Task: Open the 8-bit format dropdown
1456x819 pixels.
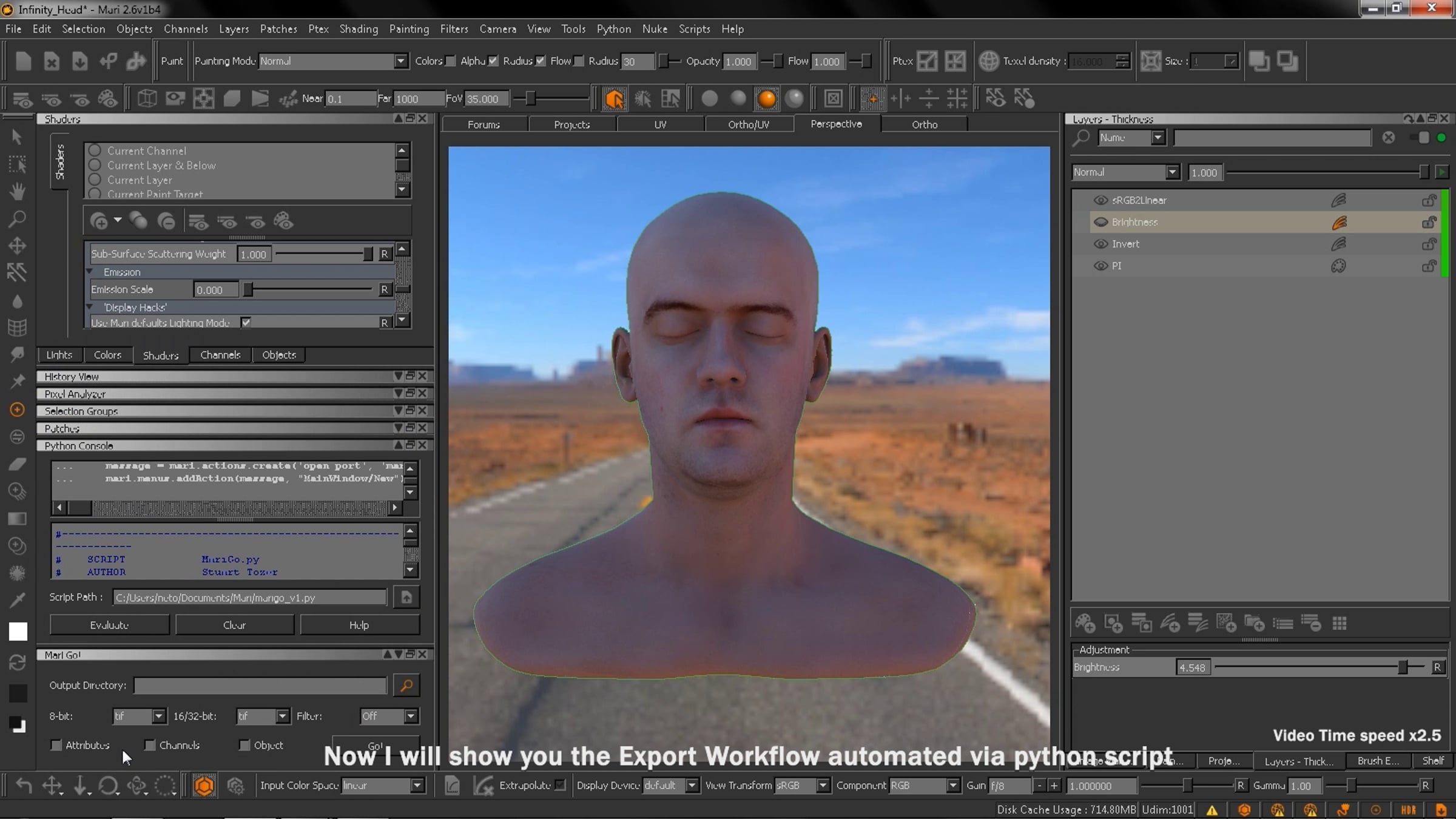Action: click(139, 716)
